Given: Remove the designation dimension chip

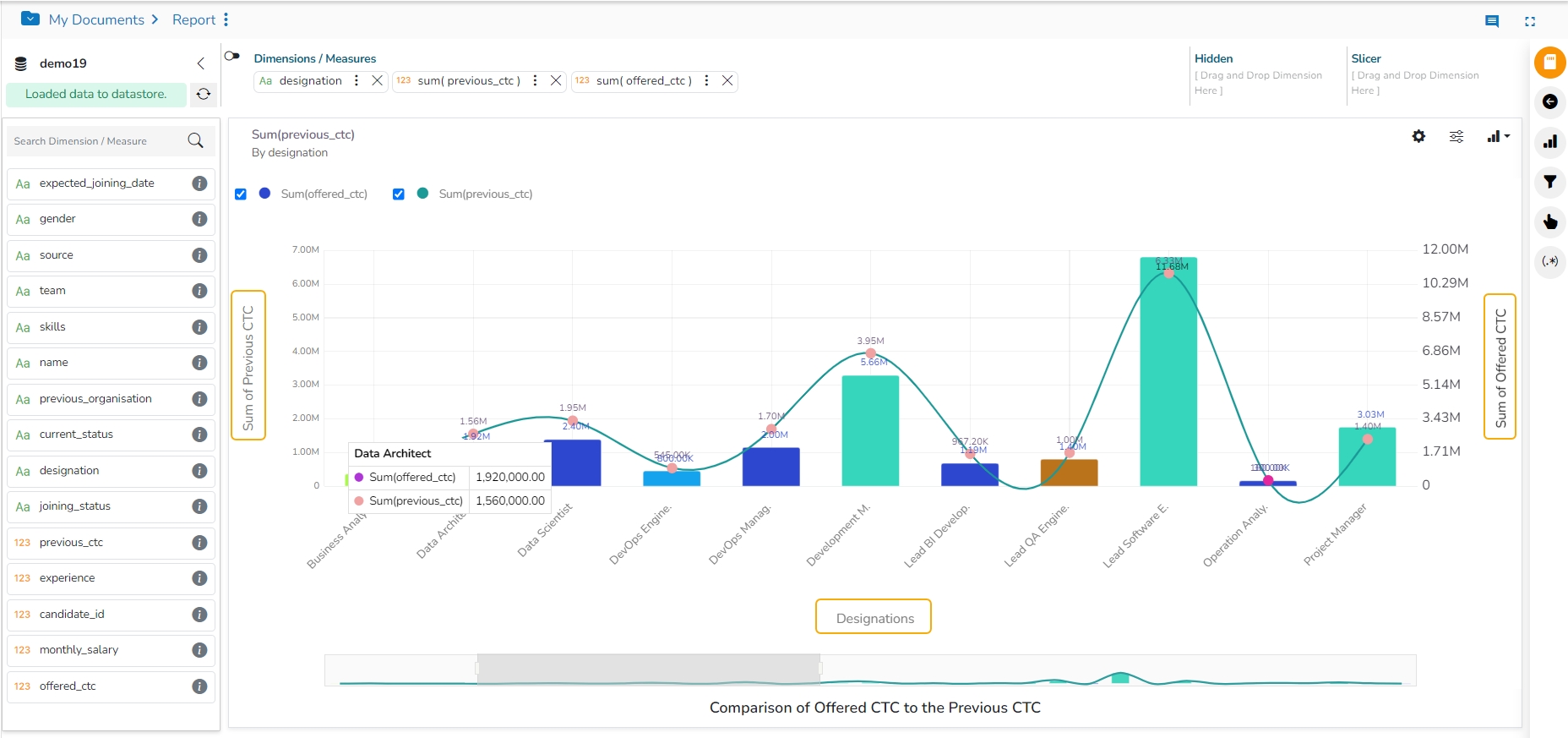Looking at the screenshot, I should pyautogui.click(x=377, y=80).
